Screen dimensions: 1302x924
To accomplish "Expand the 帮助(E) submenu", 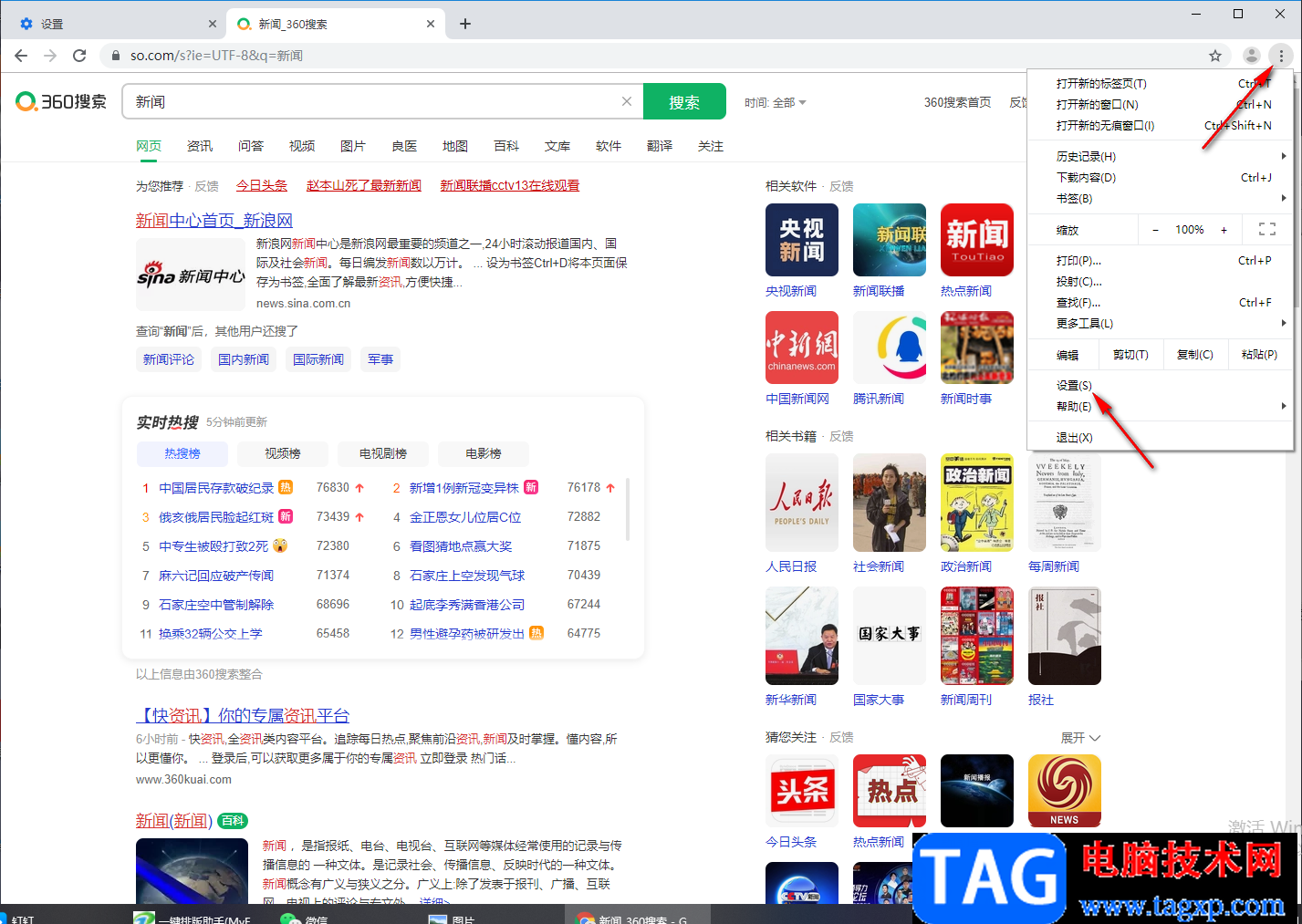I will click(1160, 407).
